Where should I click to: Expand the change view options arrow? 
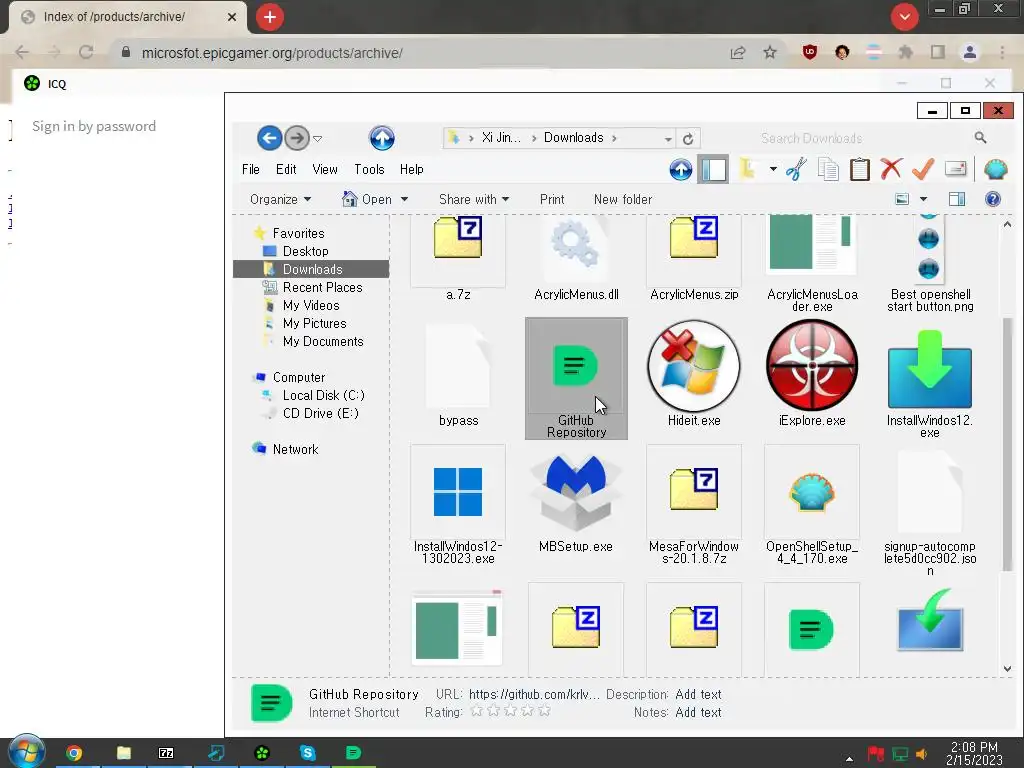click(923, 199)
